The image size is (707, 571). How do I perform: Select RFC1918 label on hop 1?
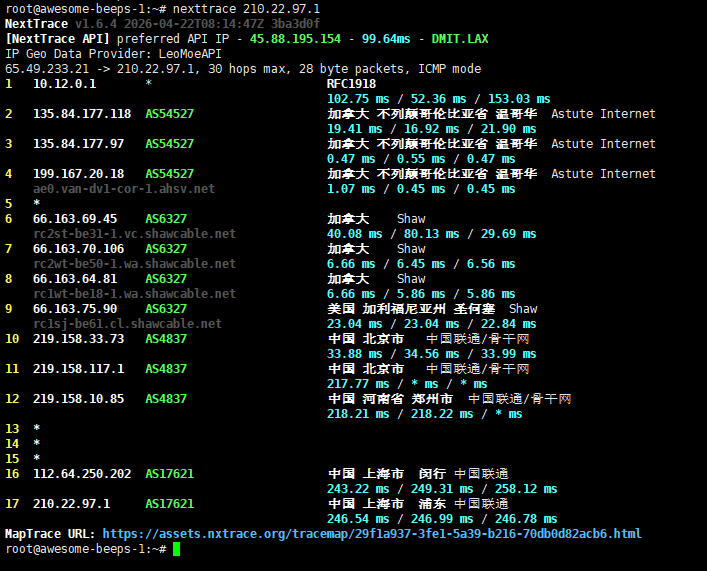[351, 84]
